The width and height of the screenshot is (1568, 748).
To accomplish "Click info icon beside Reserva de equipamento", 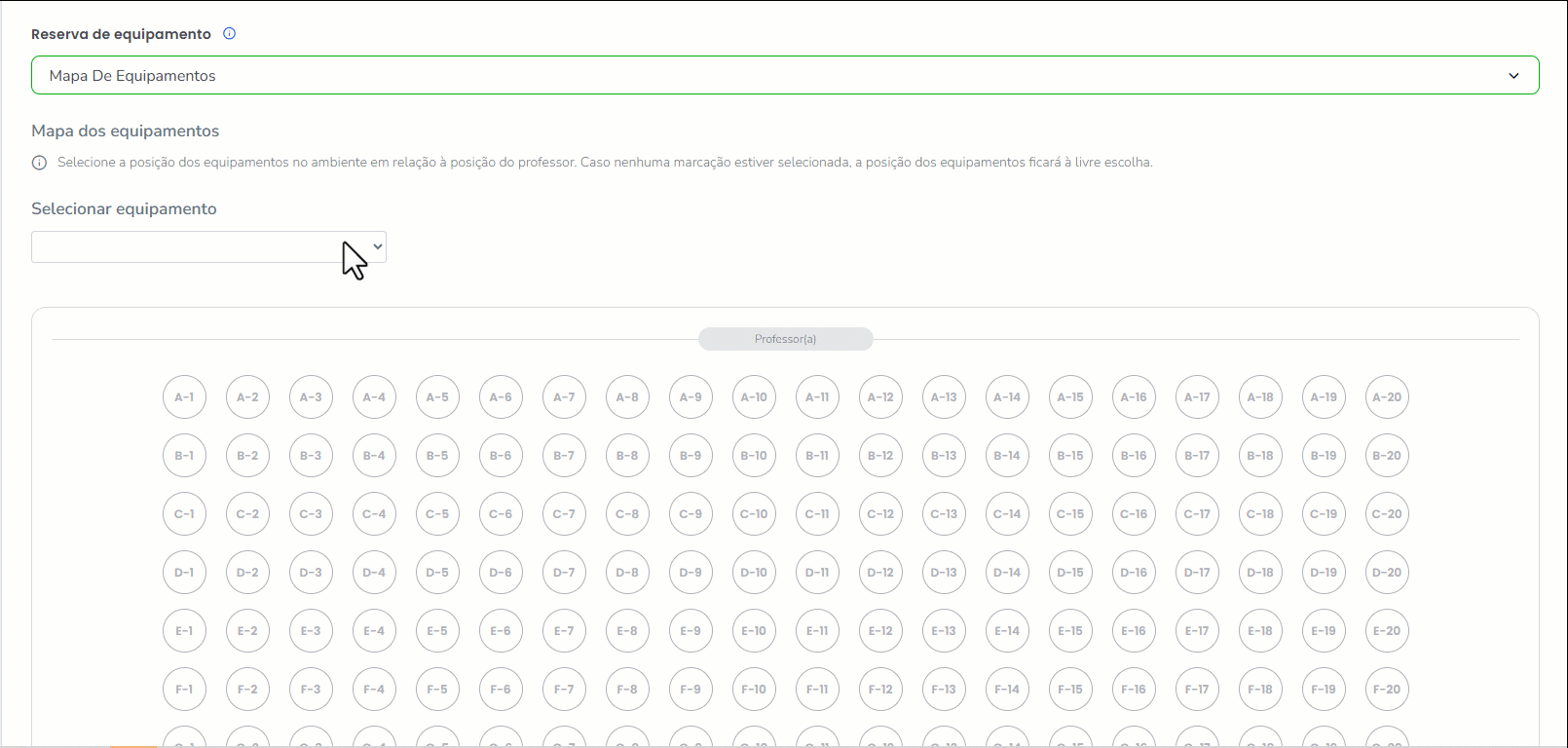I will pos(230,33).
